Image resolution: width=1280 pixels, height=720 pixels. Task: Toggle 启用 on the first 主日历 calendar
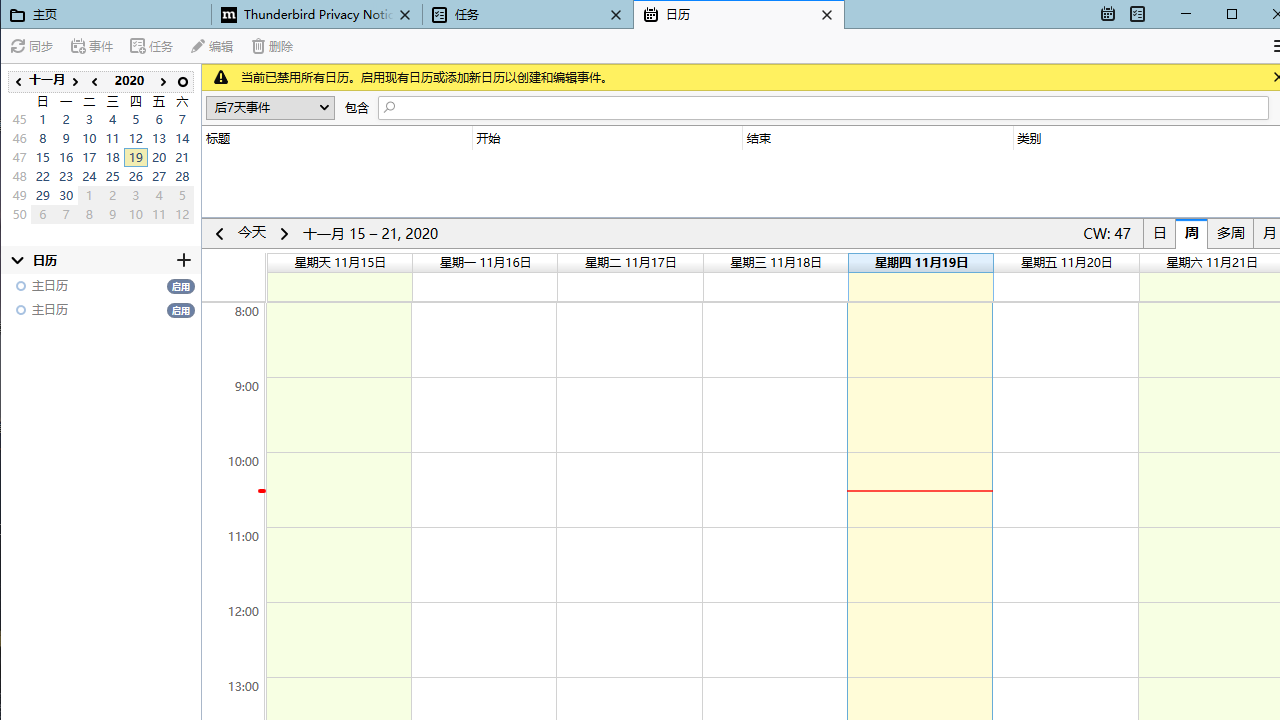point(180,286)
